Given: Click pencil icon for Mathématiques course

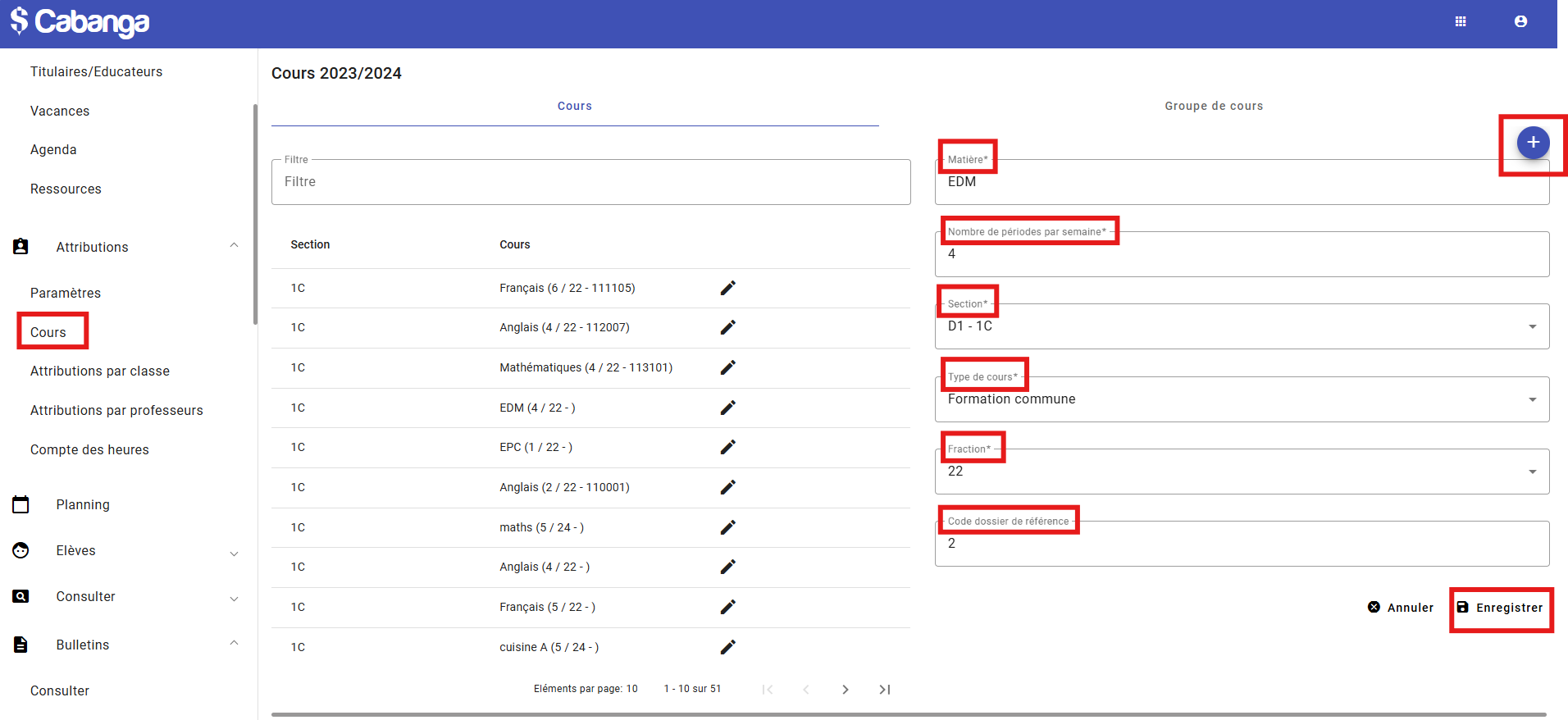Looking at the screenshot, I should [727, 367].
